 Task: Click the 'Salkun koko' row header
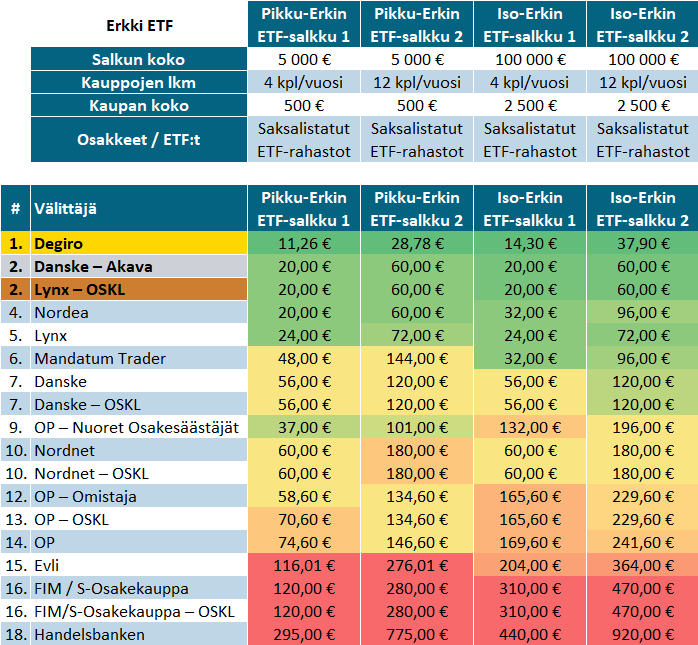pyautogui.click(x=139, y=59)
